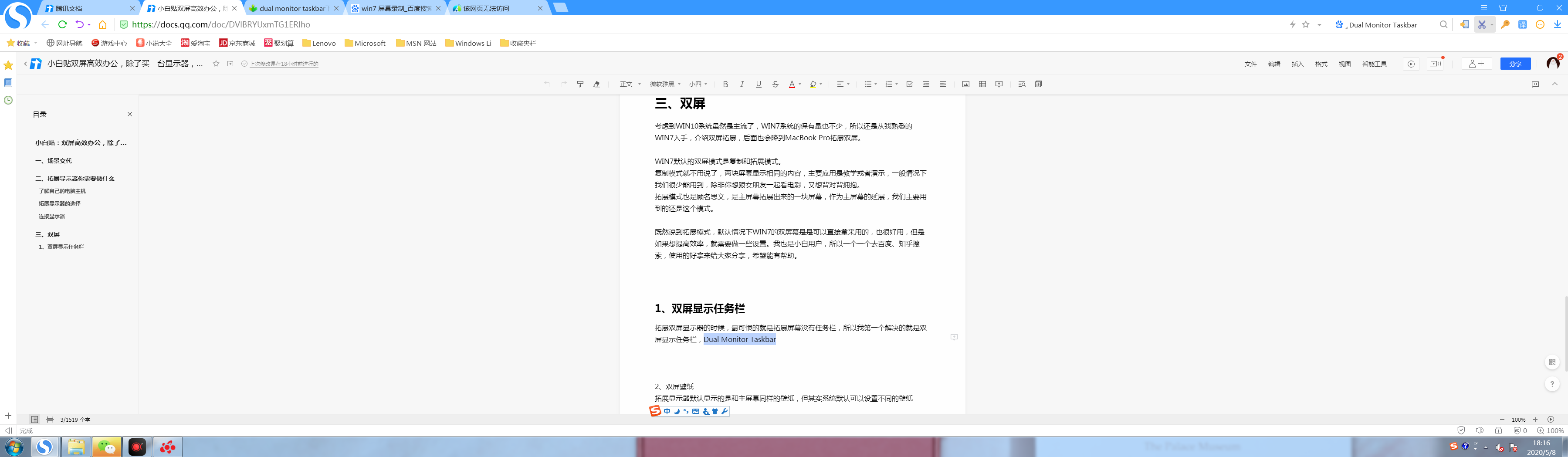Collapse the toolbar with the chevron-up
The width and height of the screenshot is (1568, 457).
(1554, 84)
